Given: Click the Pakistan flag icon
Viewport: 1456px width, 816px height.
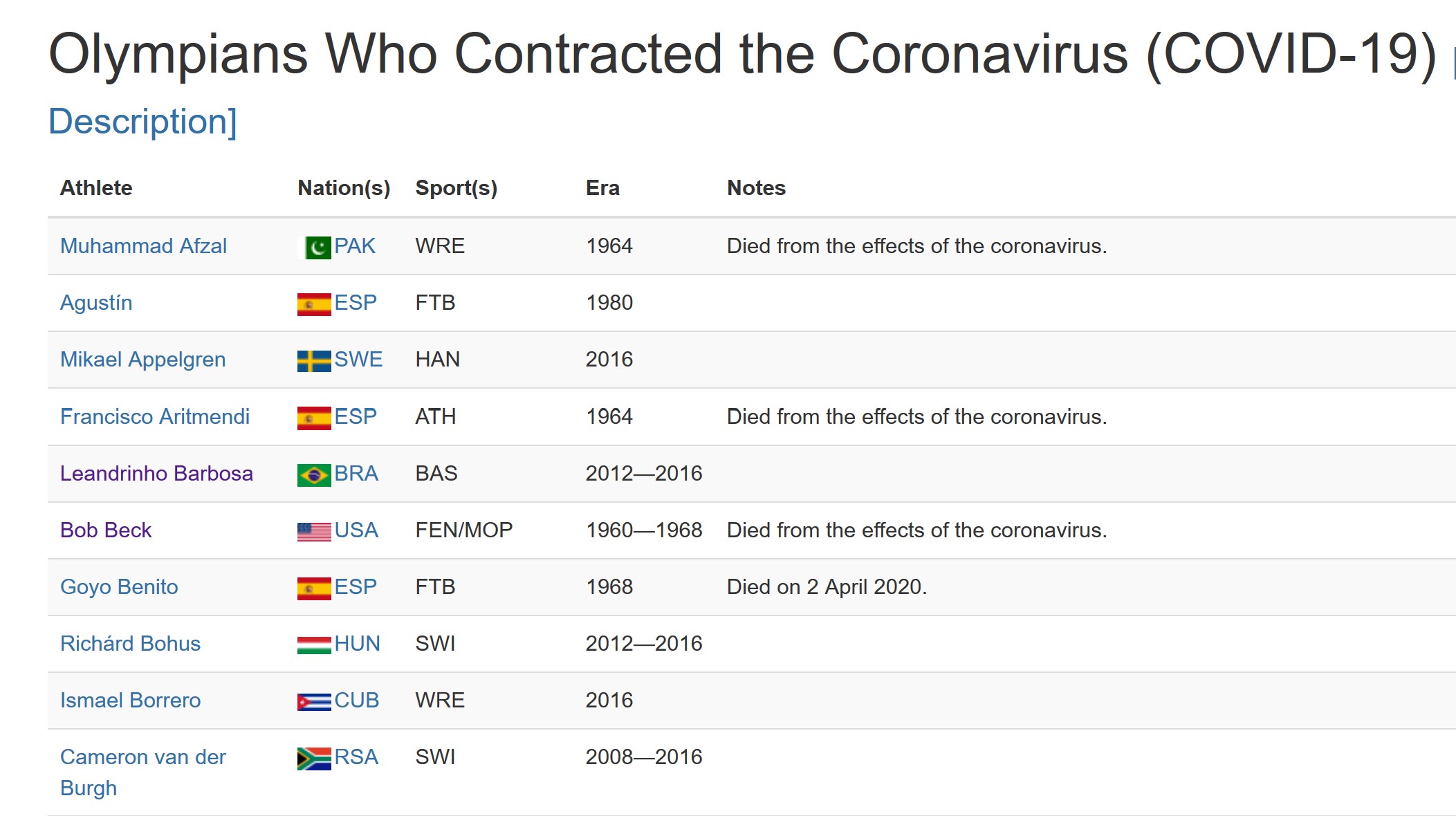Looking at the screenshot, I should [x=314, y=248].
